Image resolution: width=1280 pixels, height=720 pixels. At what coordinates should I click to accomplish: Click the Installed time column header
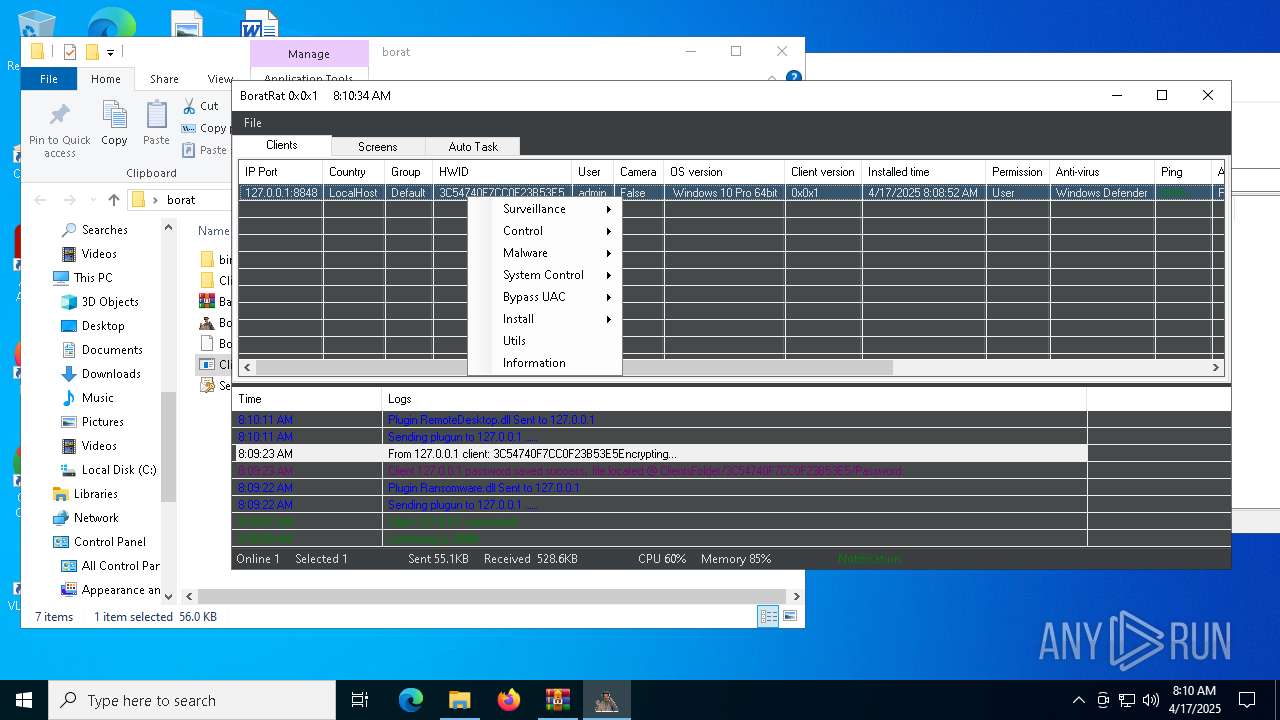[924, 172]
